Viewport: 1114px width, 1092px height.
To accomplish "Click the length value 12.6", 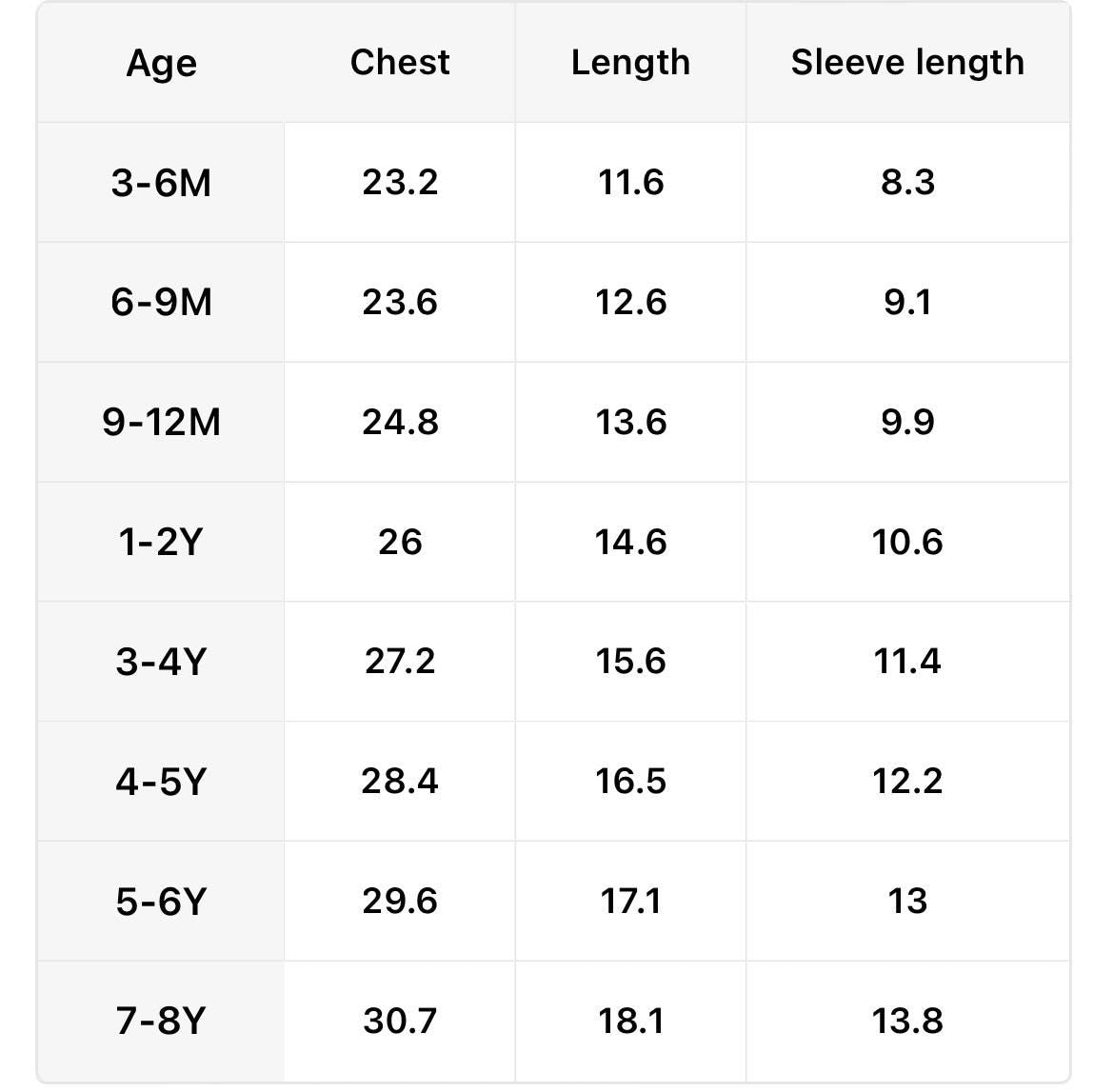I will pos(630,302).
